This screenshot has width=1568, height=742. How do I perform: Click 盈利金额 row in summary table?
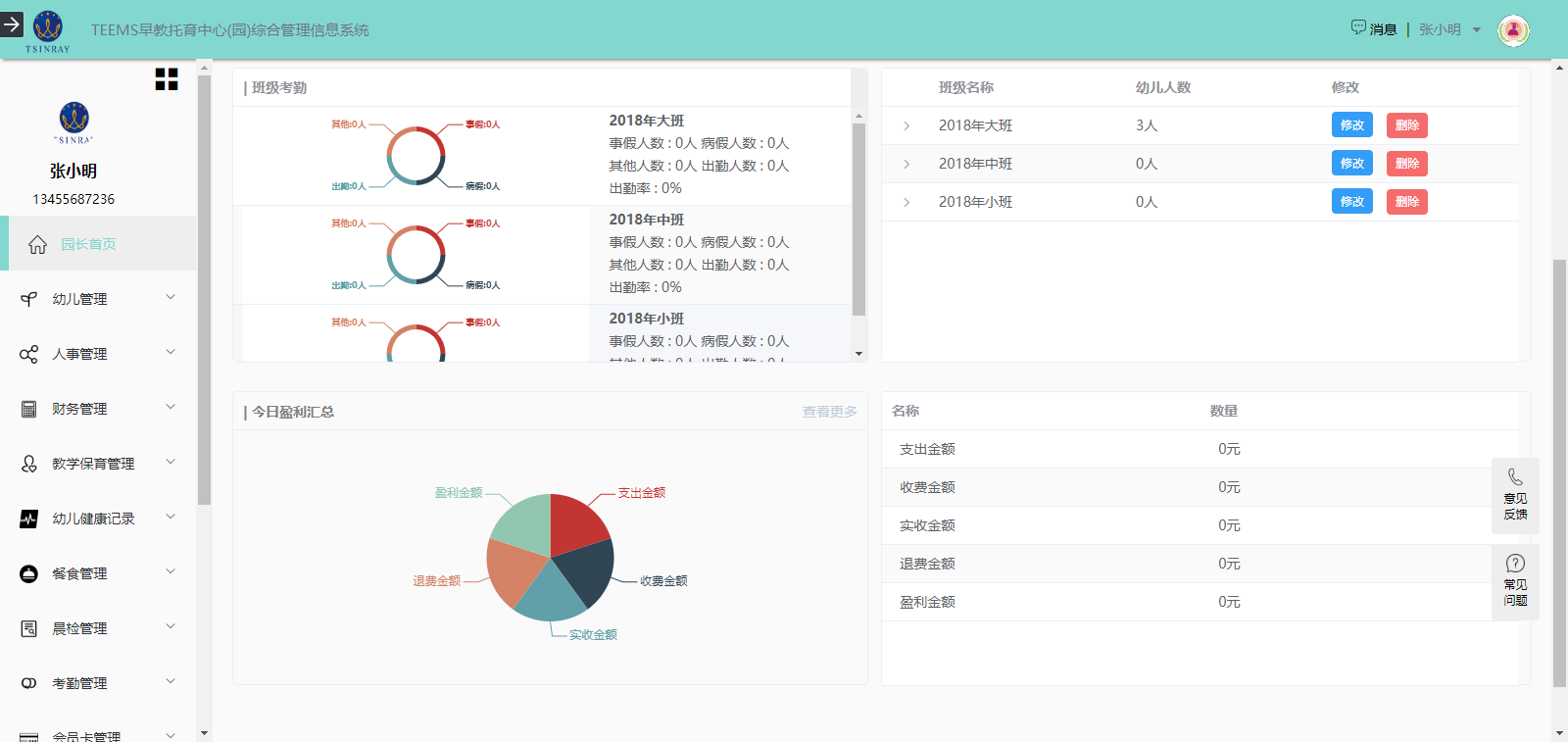[x=1200, y=602]
